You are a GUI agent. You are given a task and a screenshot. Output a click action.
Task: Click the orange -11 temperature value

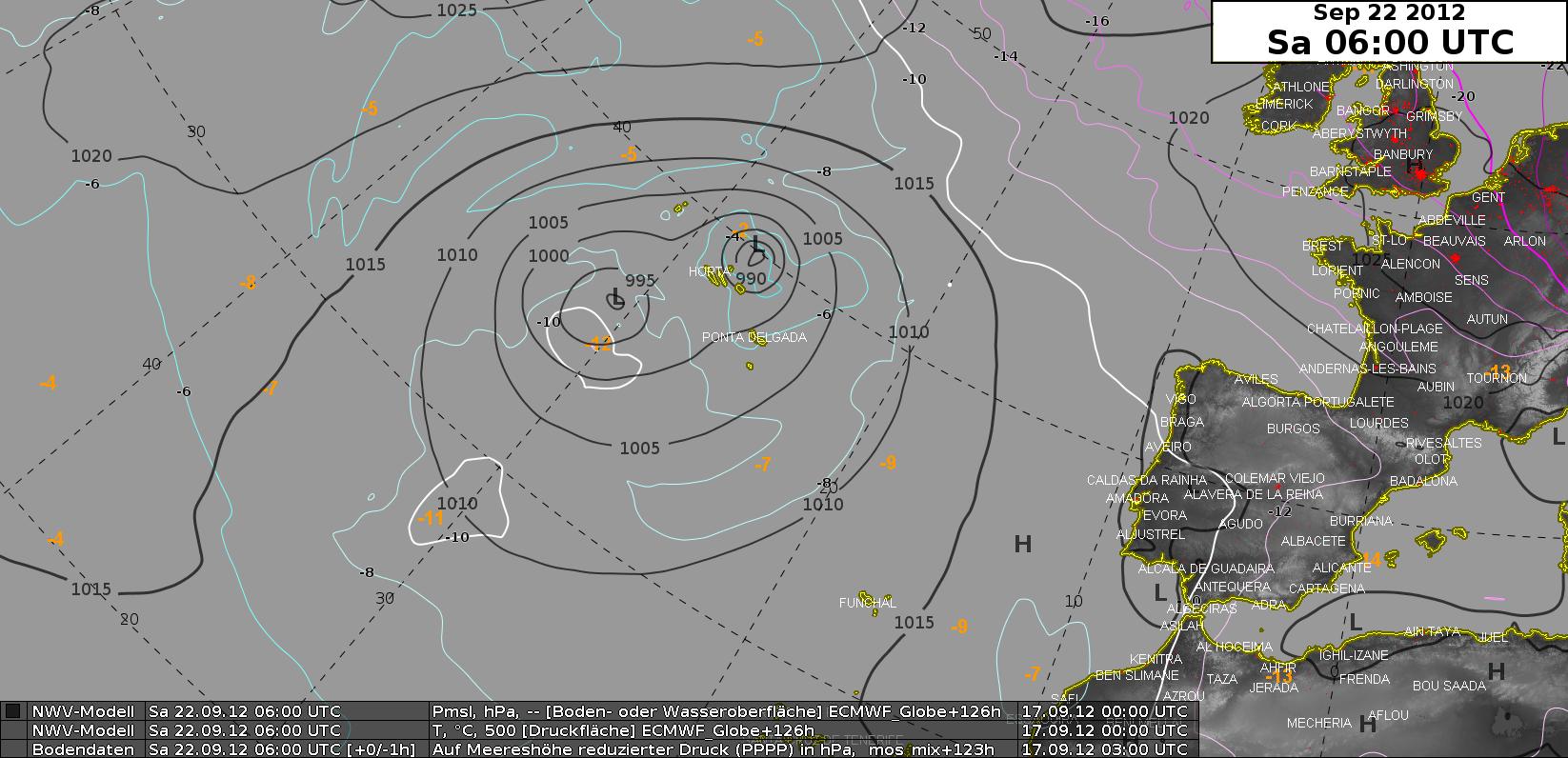pyautogui.click(x=432, y=518)
